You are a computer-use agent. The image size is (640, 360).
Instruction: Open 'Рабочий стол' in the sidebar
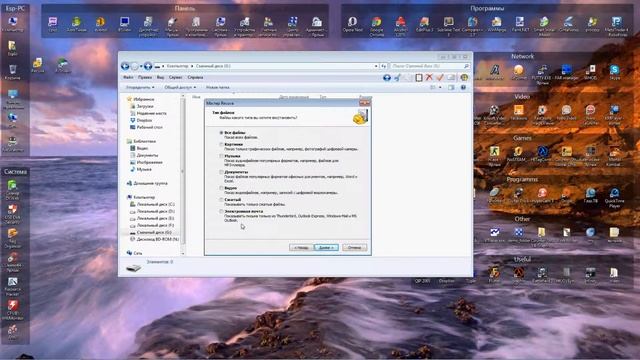(146, 127)
